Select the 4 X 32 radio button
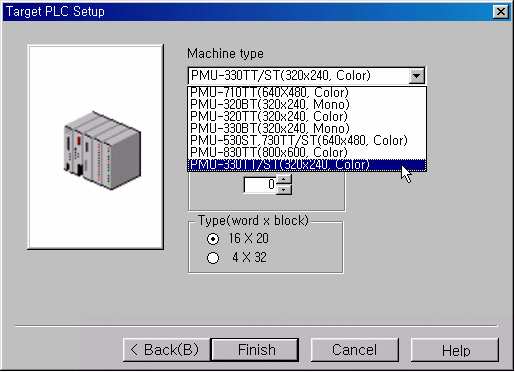Viewport: 515px width, 372px height. (213, 258)
